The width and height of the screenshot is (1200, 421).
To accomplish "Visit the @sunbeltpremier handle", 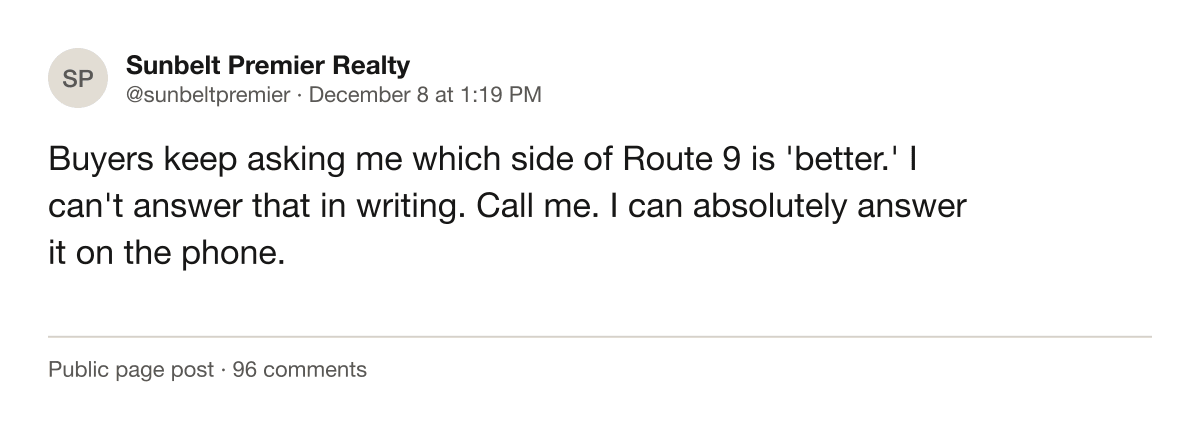I will (x=208, y=95).
